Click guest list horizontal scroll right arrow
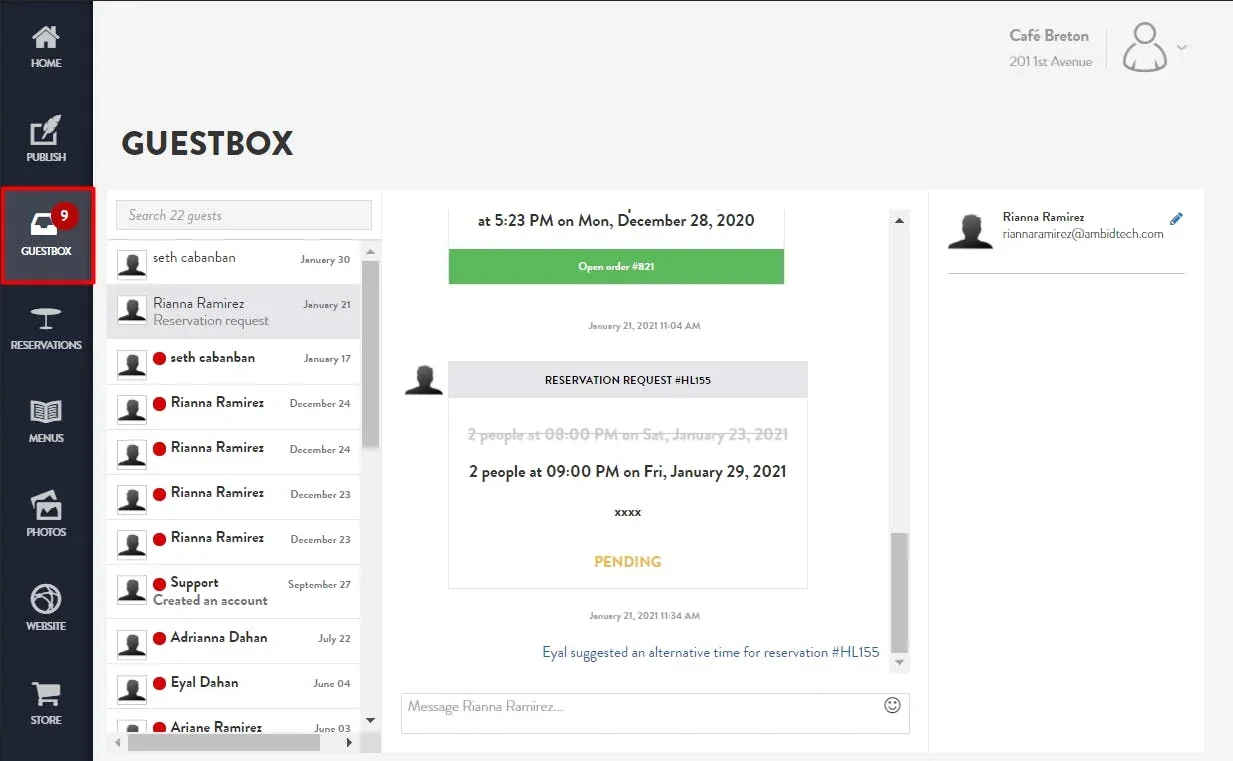This screenshot has width=1233, height=761. pyautogui.click(x=349, y=743)
